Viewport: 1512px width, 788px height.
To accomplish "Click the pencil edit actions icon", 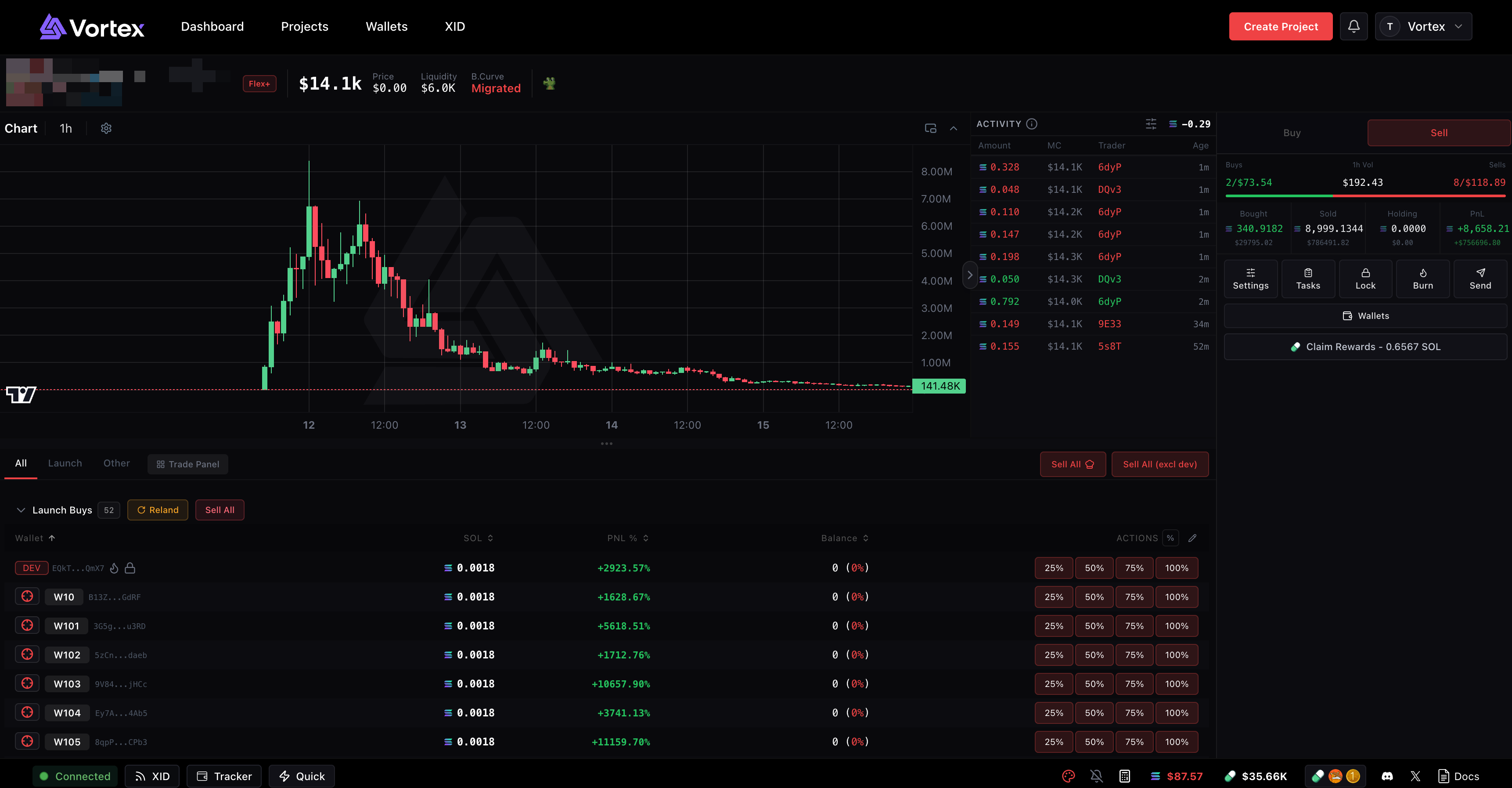I will click(1192, 538).
